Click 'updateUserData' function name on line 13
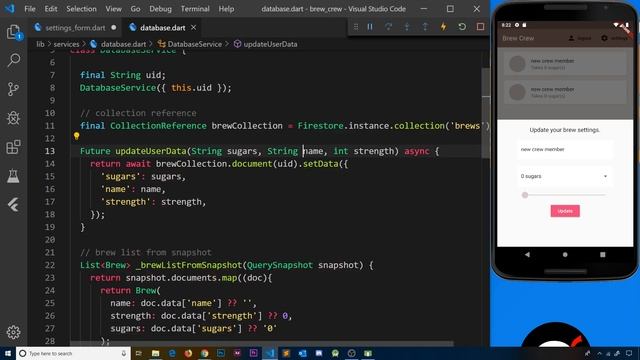 coord(151,151)
